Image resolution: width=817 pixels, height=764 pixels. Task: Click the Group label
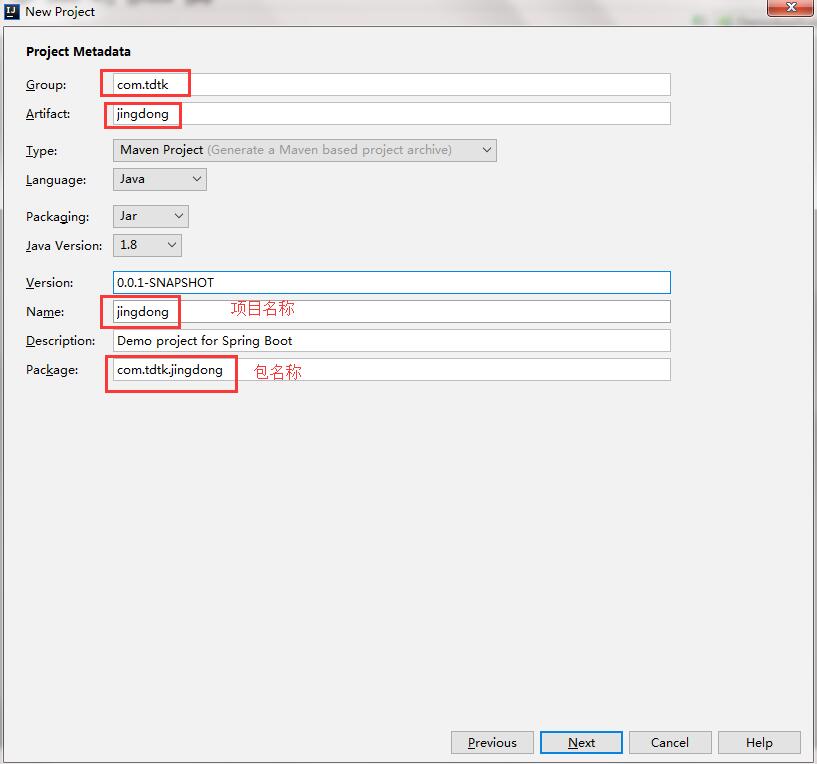coord(46,85)
